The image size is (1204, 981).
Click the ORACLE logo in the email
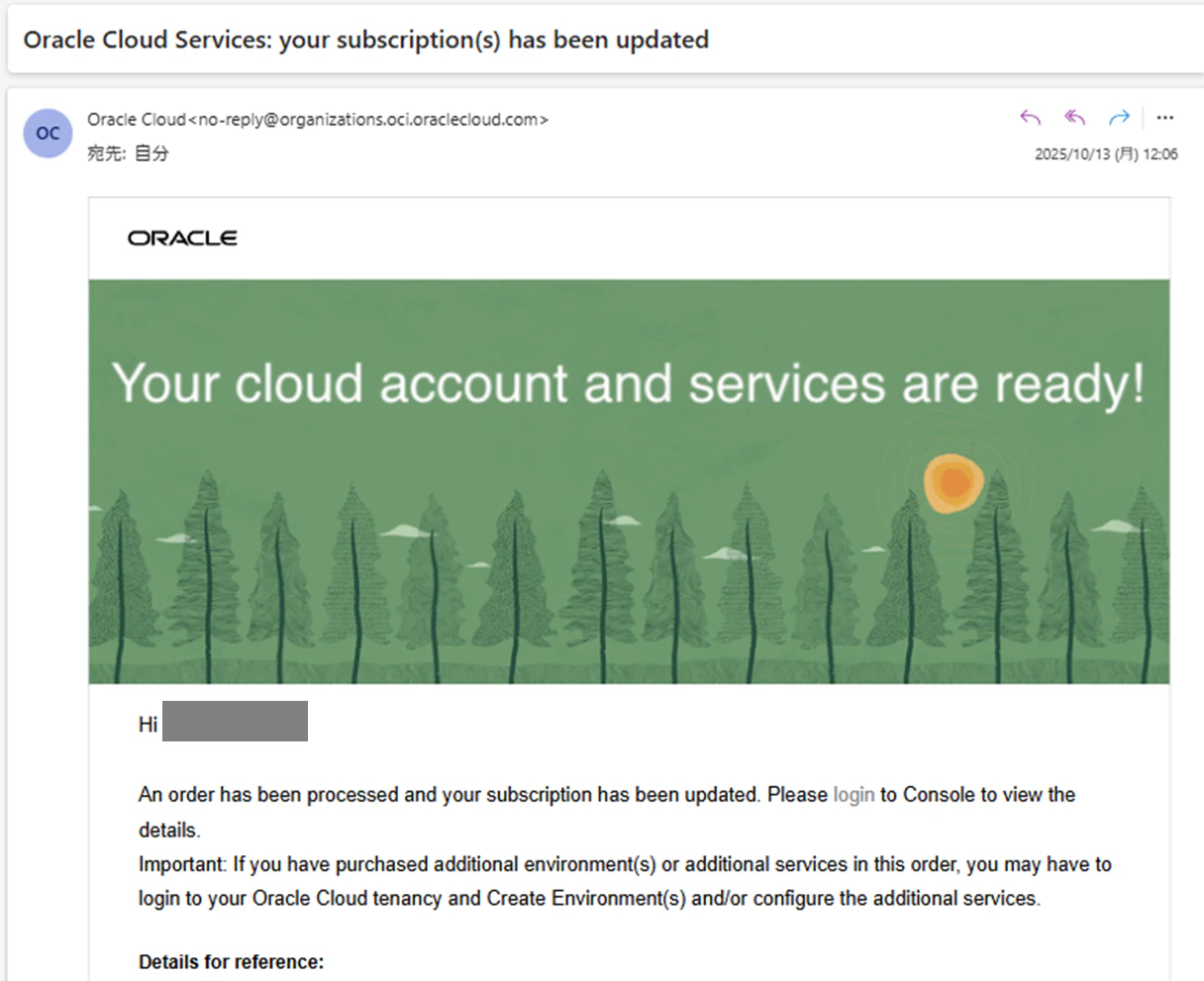point(182,238)
